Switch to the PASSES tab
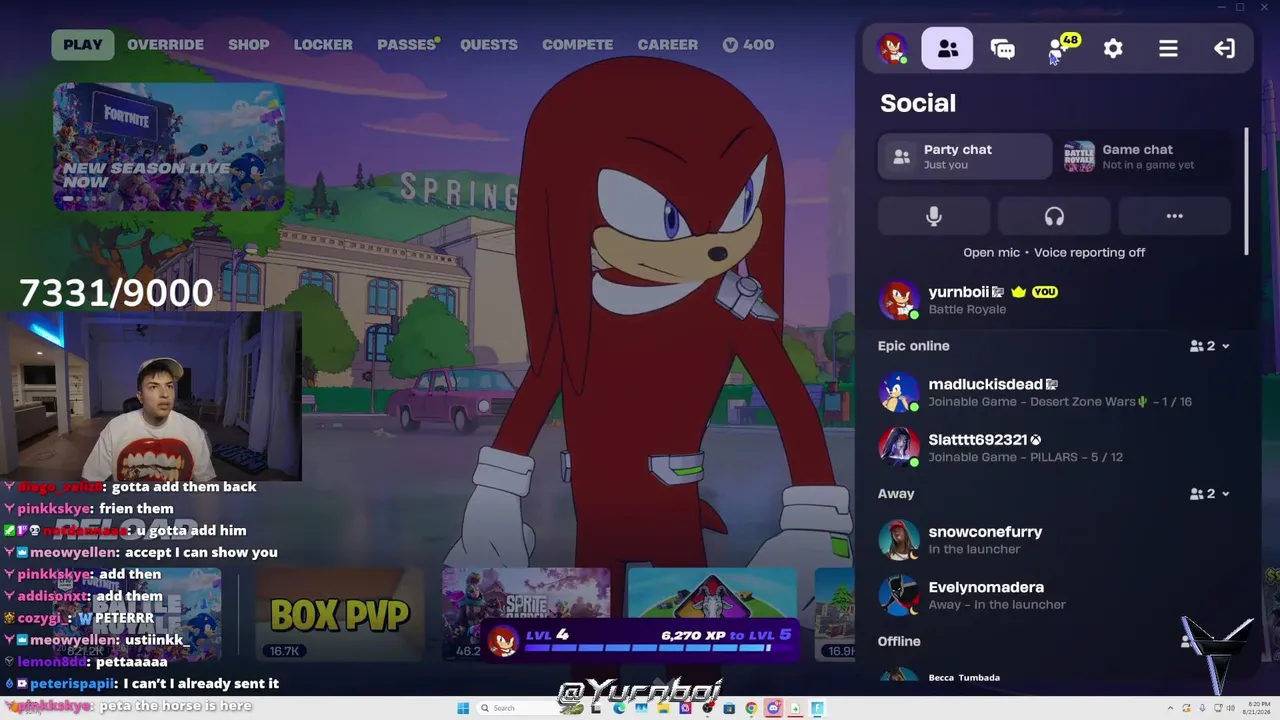The height and width of the screenshot is (720, 1280). coord(407,45)
